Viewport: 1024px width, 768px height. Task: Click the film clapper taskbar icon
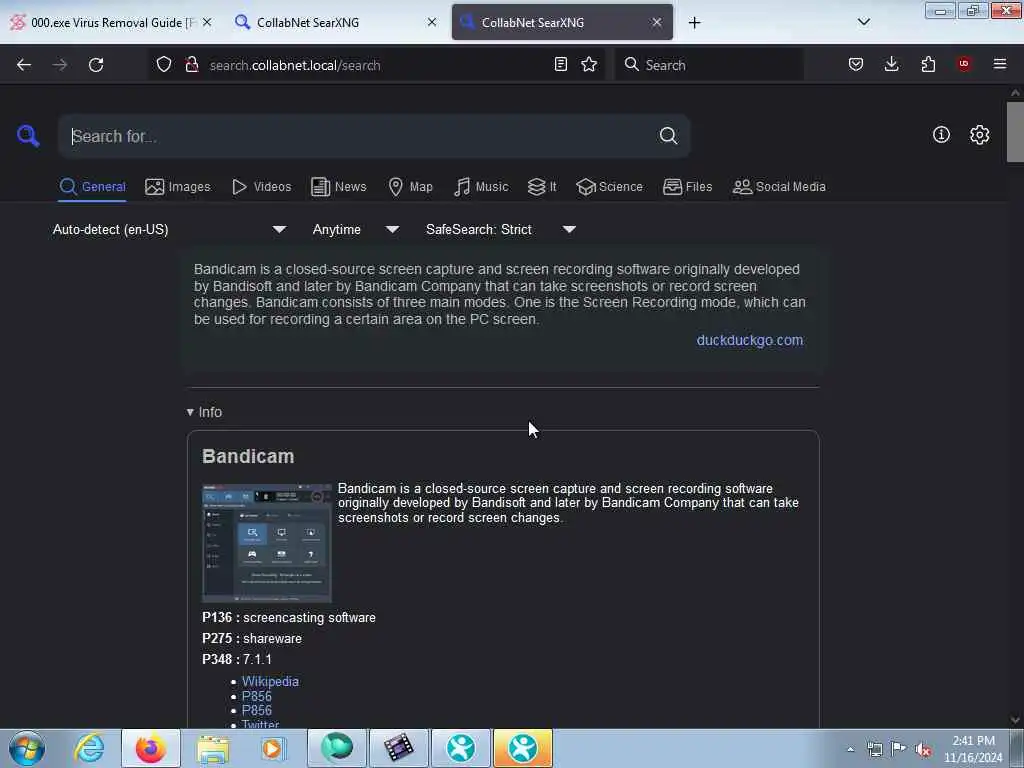(398, 748)
